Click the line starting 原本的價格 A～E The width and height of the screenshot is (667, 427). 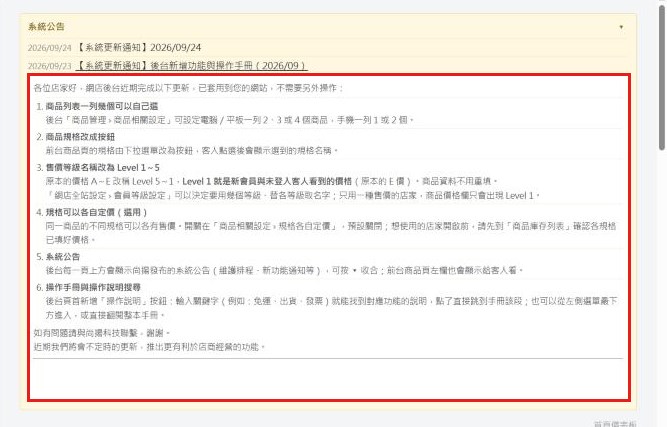271,181
